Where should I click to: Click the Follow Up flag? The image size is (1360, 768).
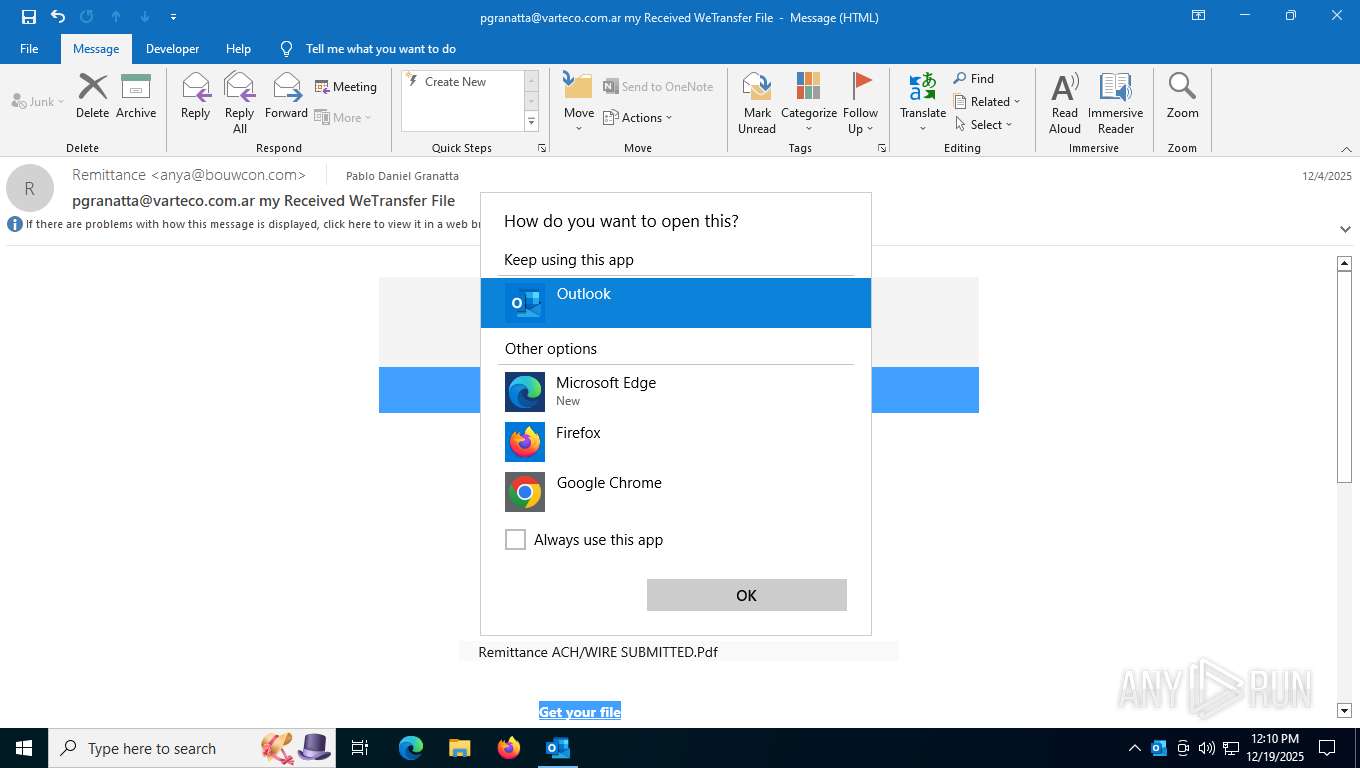click(x=860, y=103)
